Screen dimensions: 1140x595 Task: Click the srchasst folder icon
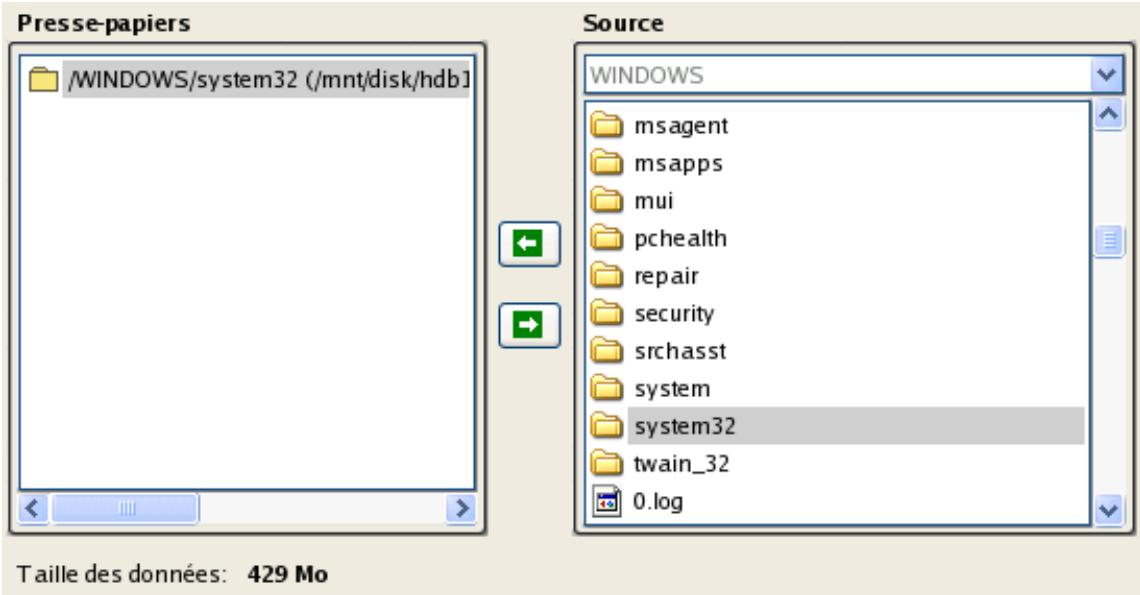[x=606, y=351]
